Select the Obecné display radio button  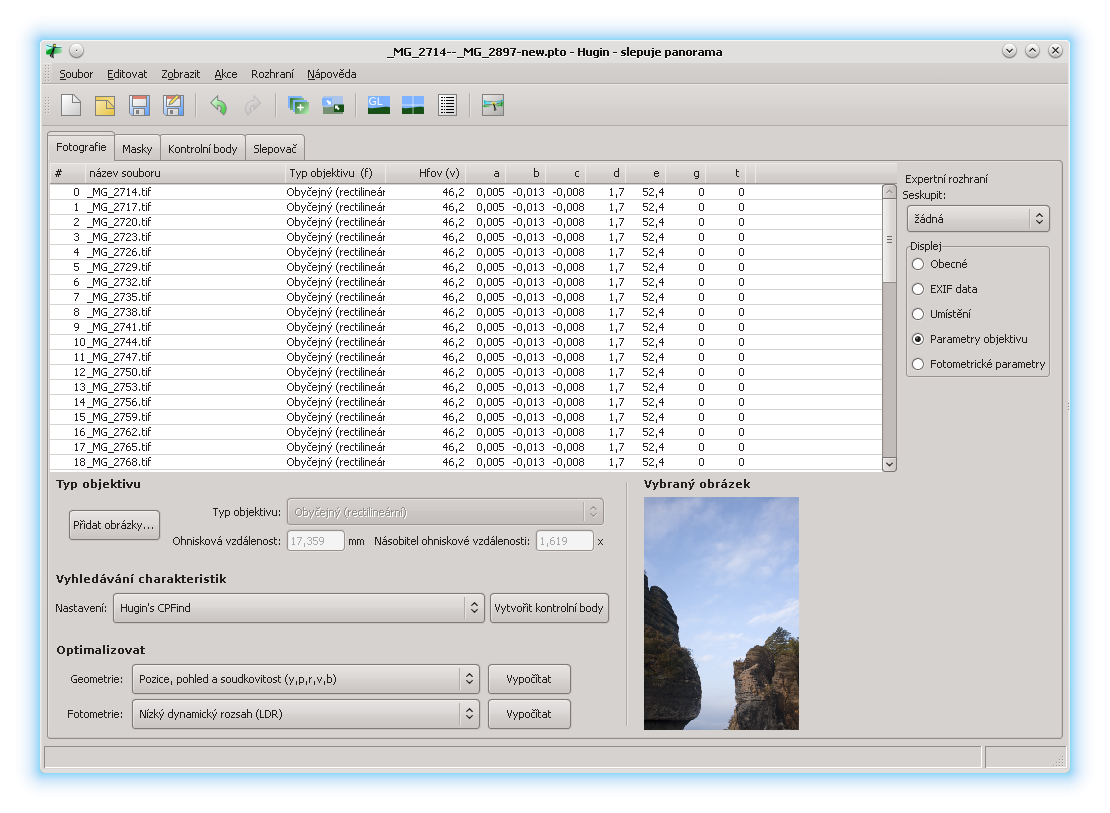[x=918, y=264]
